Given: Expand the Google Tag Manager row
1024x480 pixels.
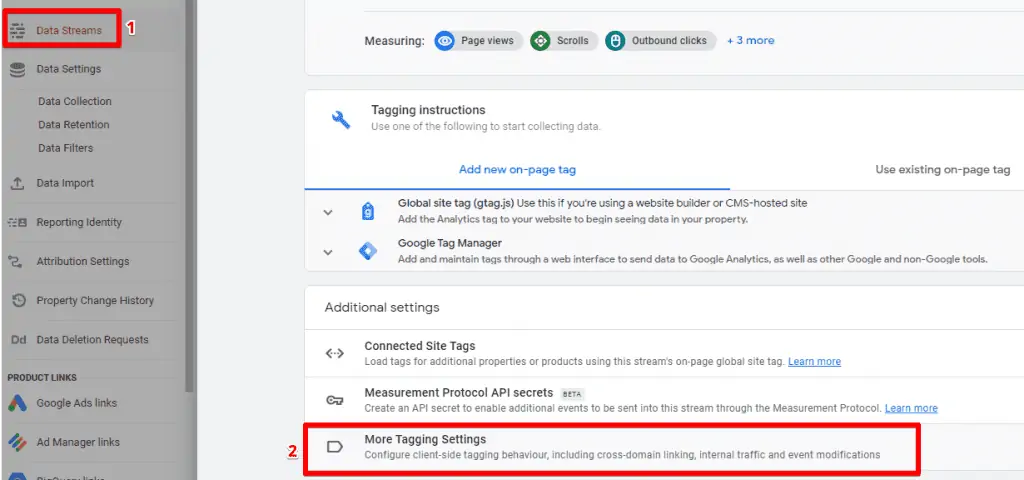Looking at the screenshot, I should tap(328, 252).
